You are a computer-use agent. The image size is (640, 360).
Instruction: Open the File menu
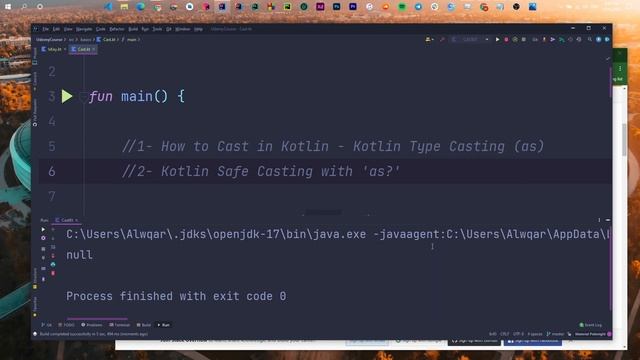(x=46, y=29)
